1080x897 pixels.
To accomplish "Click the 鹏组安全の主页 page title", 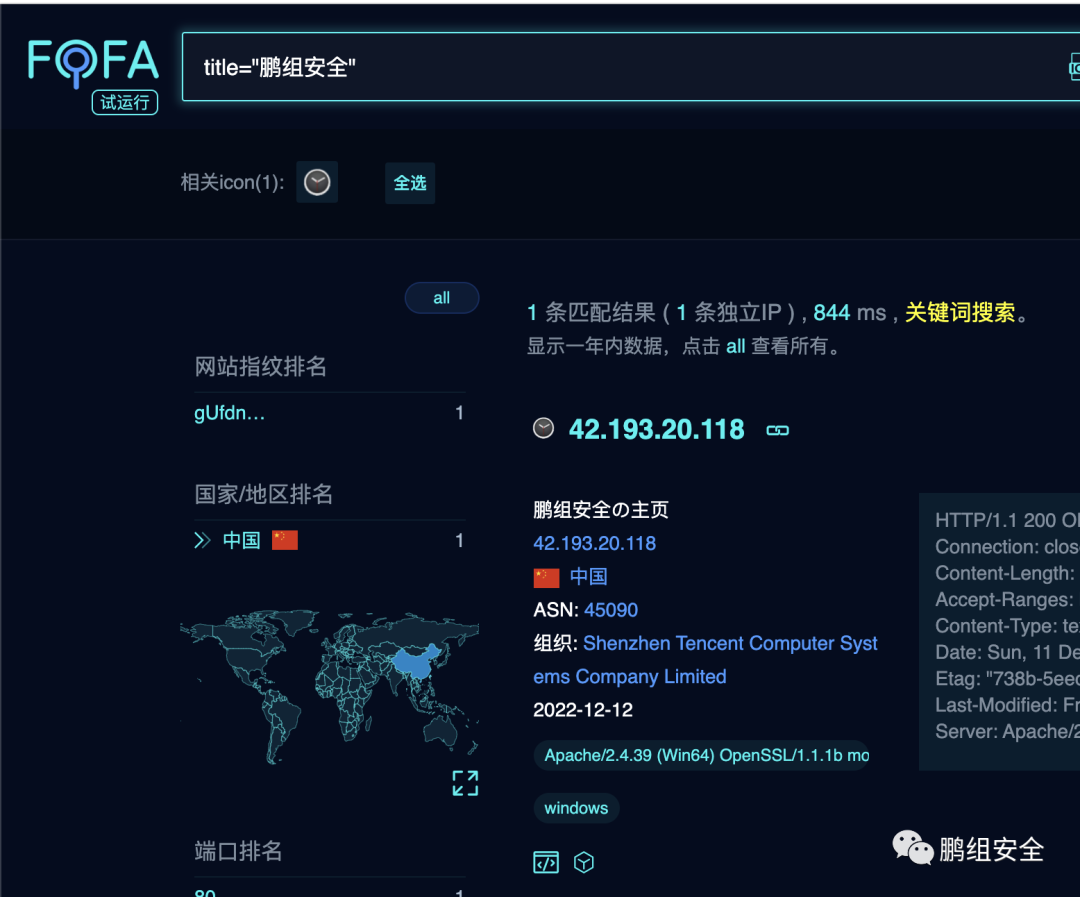I will click(601, 510).
